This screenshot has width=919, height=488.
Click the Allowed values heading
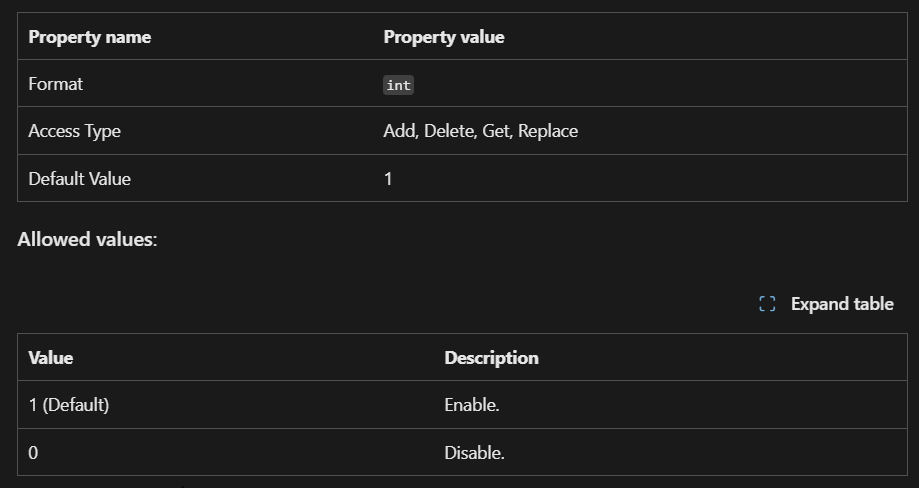tap(87, 240)
